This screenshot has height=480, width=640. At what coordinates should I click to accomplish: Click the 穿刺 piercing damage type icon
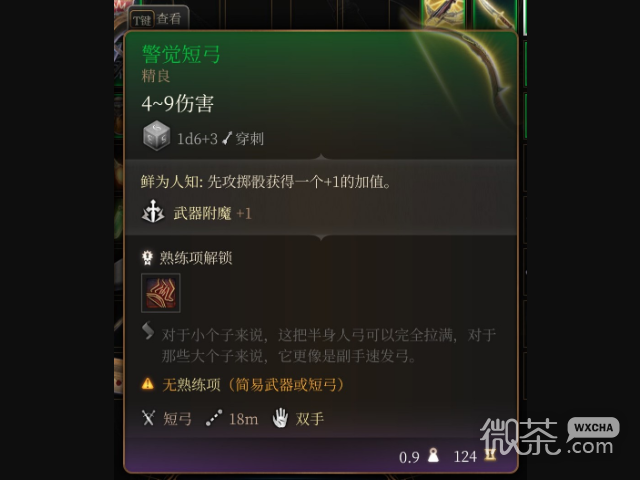pos(227,139)
